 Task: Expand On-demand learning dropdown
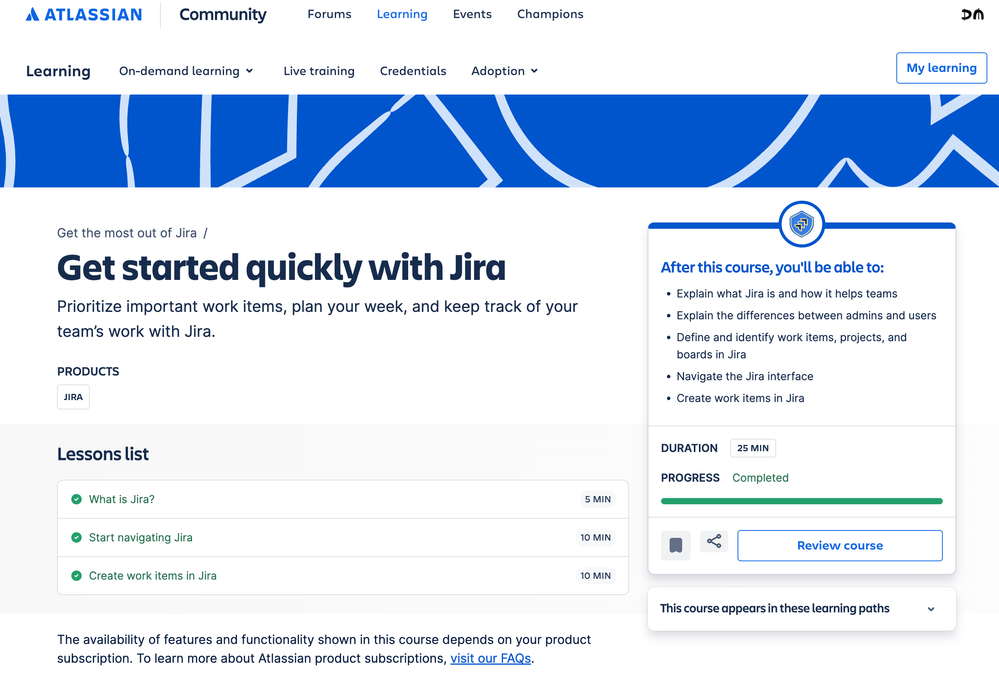(186, 71)
